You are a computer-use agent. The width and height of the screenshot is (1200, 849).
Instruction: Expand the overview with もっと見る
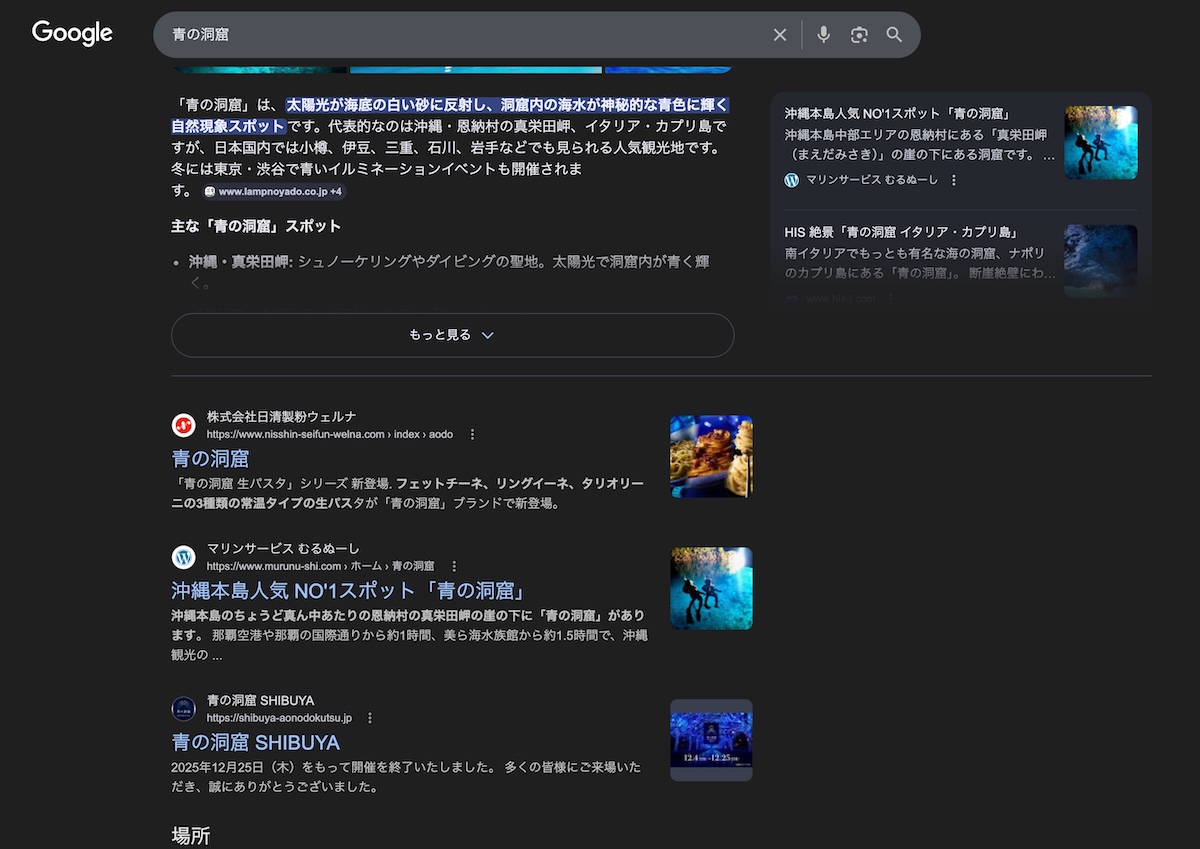tap(452, 335)
